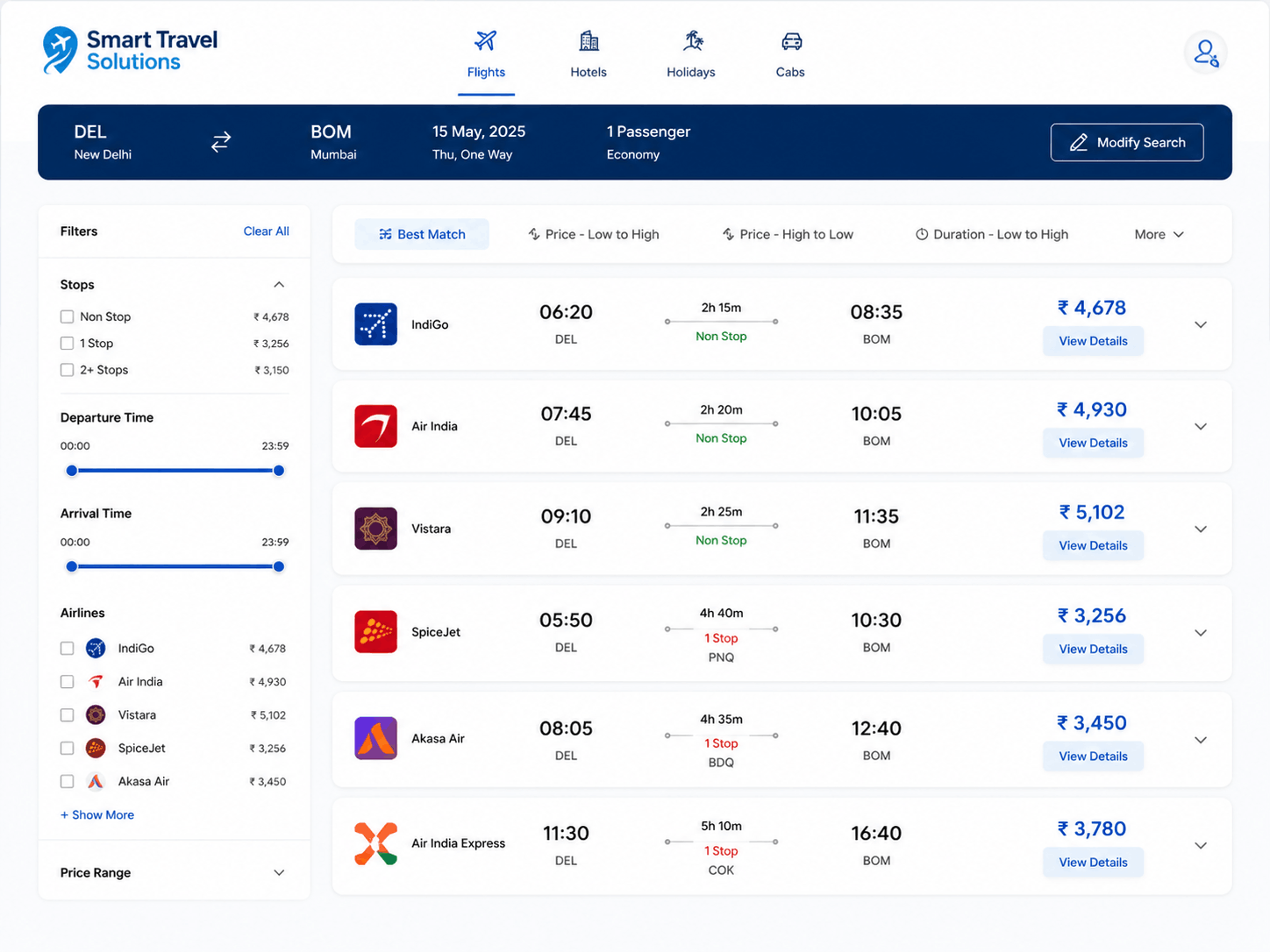Expand the IndiGo 06:20 flight row
Image resolution: width=1270 pixels, height=952 pixels.
coord(1201,325)
